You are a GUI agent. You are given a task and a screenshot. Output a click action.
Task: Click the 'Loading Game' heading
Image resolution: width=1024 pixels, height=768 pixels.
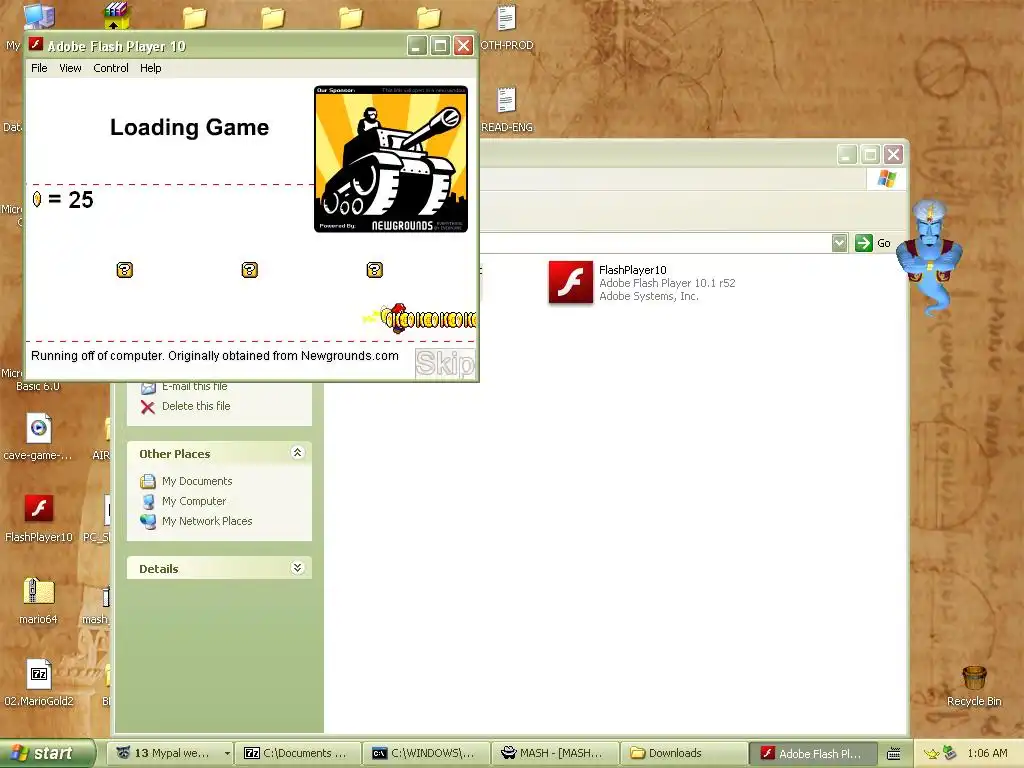[x=189, y=127]
